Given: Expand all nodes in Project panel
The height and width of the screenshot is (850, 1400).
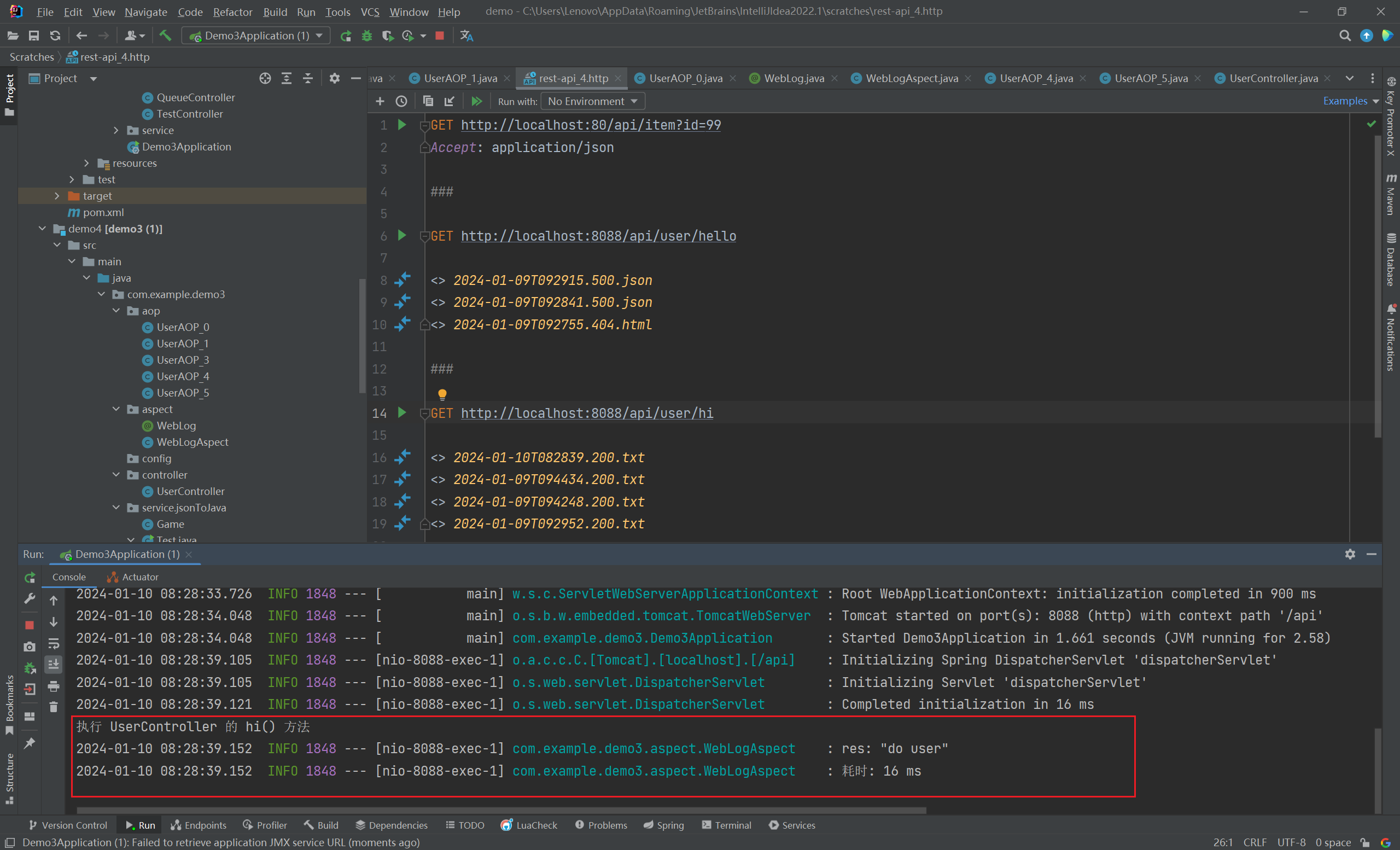Looking at the screenshot, I should coord(287,78).
